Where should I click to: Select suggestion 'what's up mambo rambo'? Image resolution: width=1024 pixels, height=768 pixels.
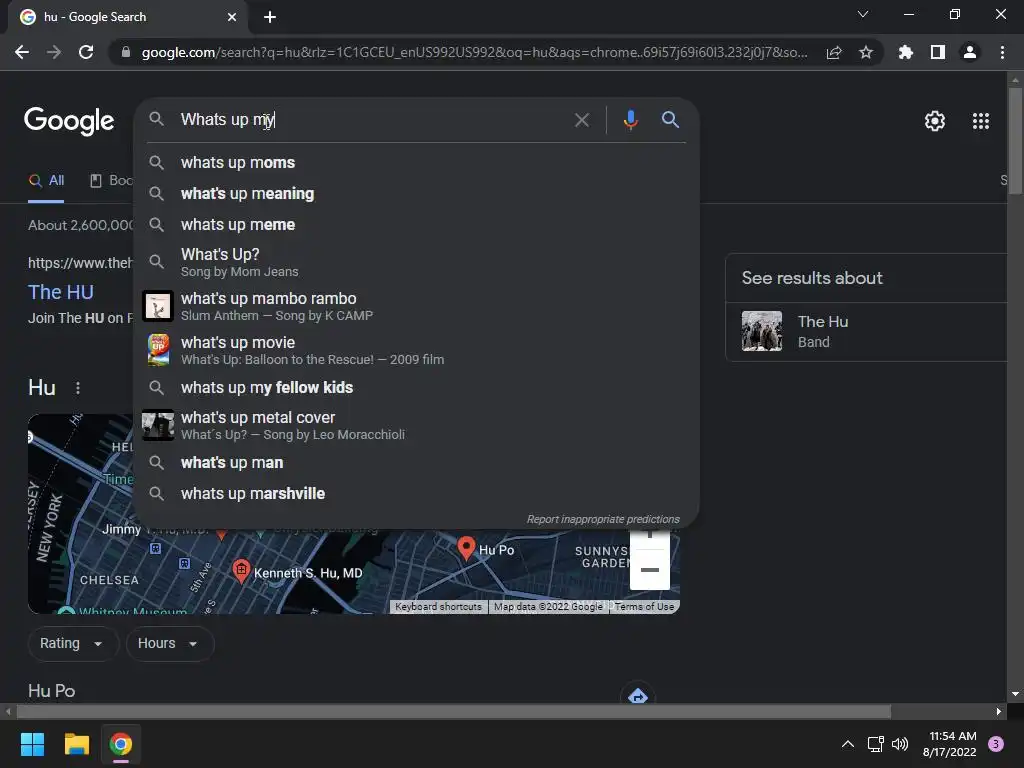[x=416, y=306]
